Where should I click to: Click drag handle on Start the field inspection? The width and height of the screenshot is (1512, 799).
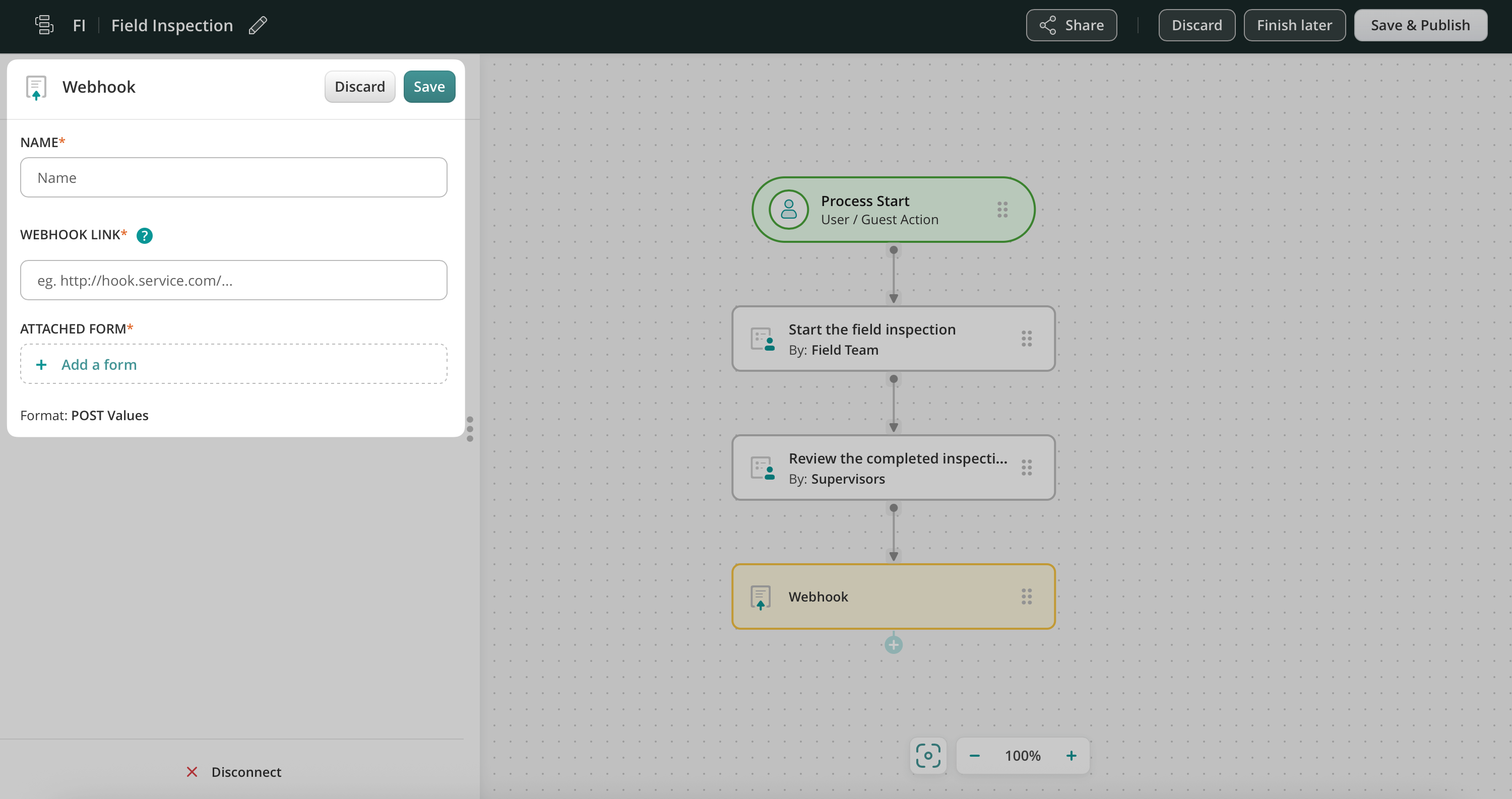(1027, 339)
